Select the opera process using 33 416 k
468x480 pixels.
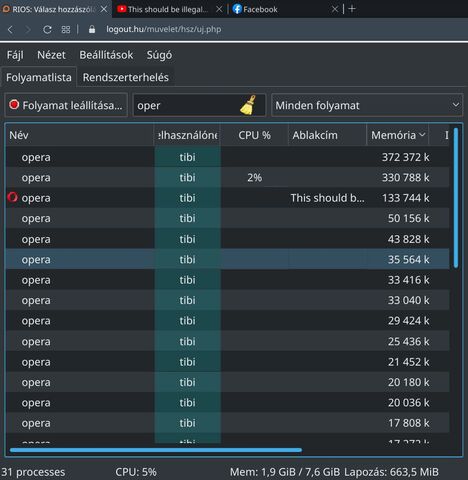click(227, 280)
